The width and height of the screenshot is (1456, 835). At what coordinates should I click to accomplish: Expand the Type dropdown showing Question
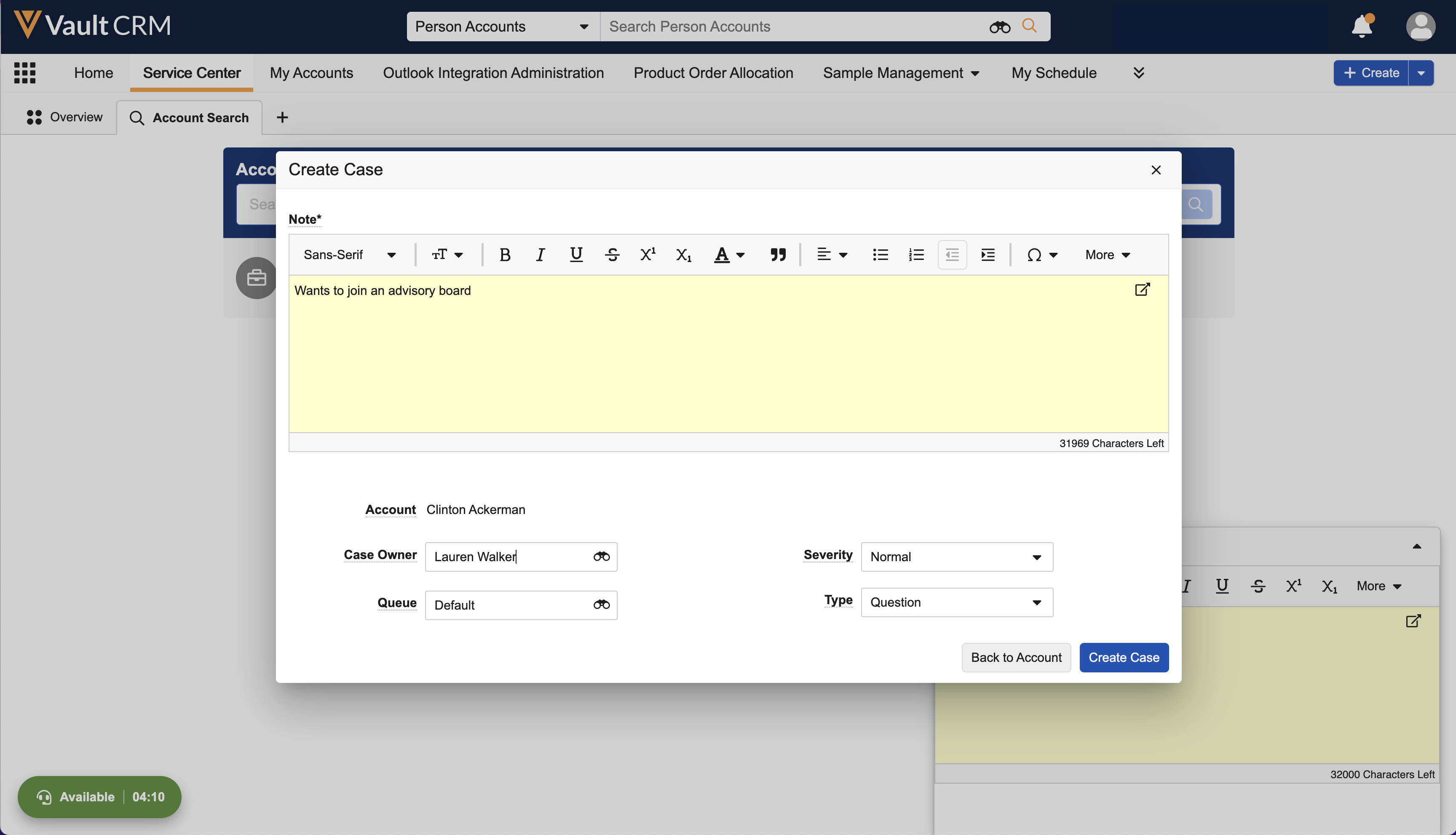[x=956, y=602]
